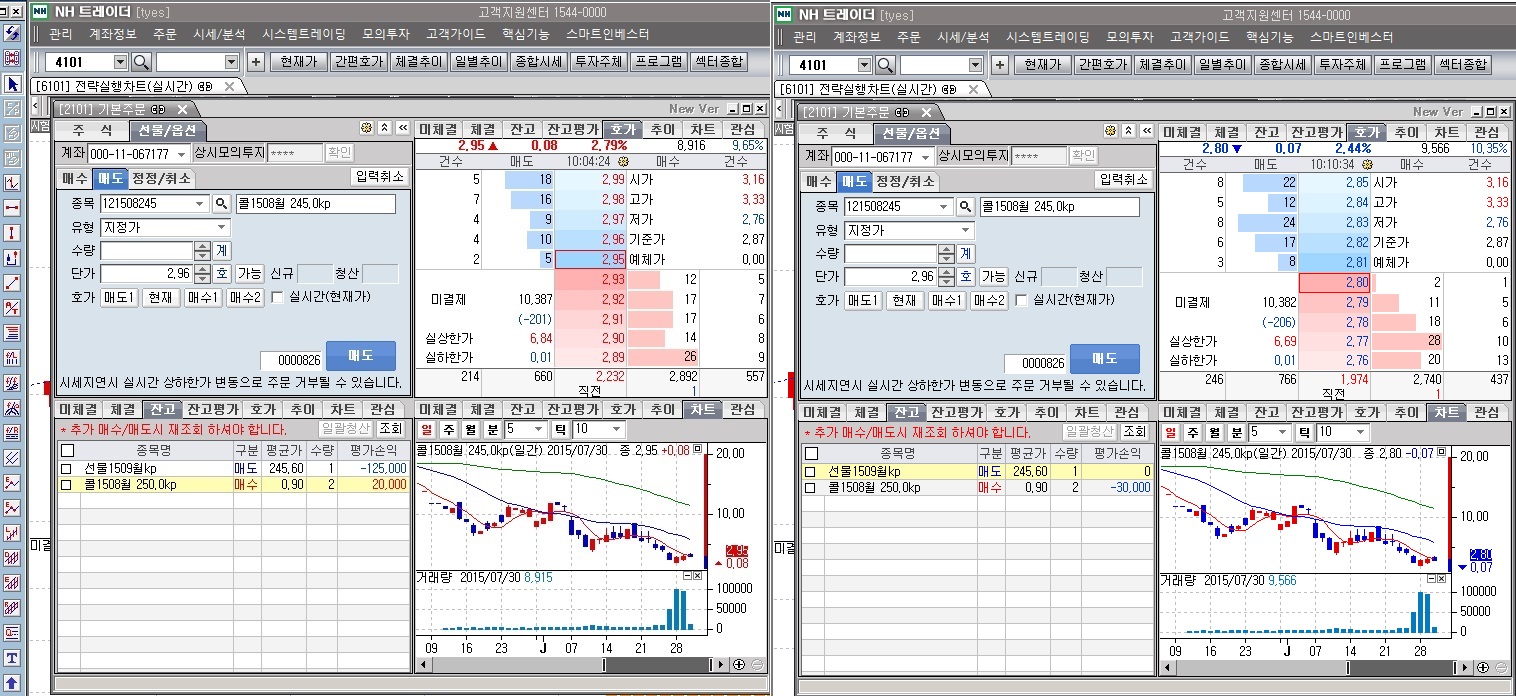Open the 시세/분석 menu in left window
Viewport: 1516px width, 696px height.
click(218, 35)
